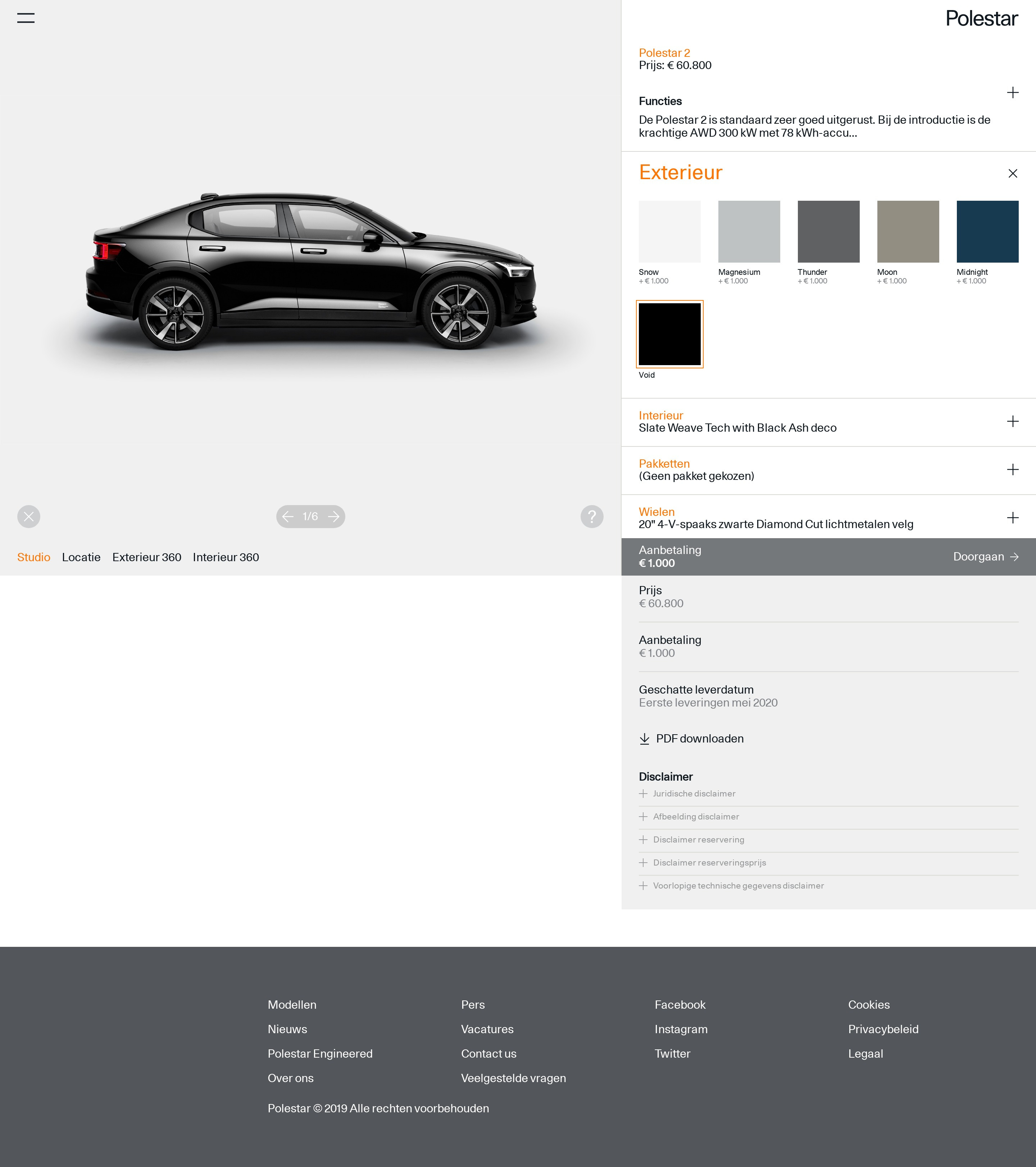Click the PDF downloaden icon
The image size is (1036, 1167).
point(644,738)
